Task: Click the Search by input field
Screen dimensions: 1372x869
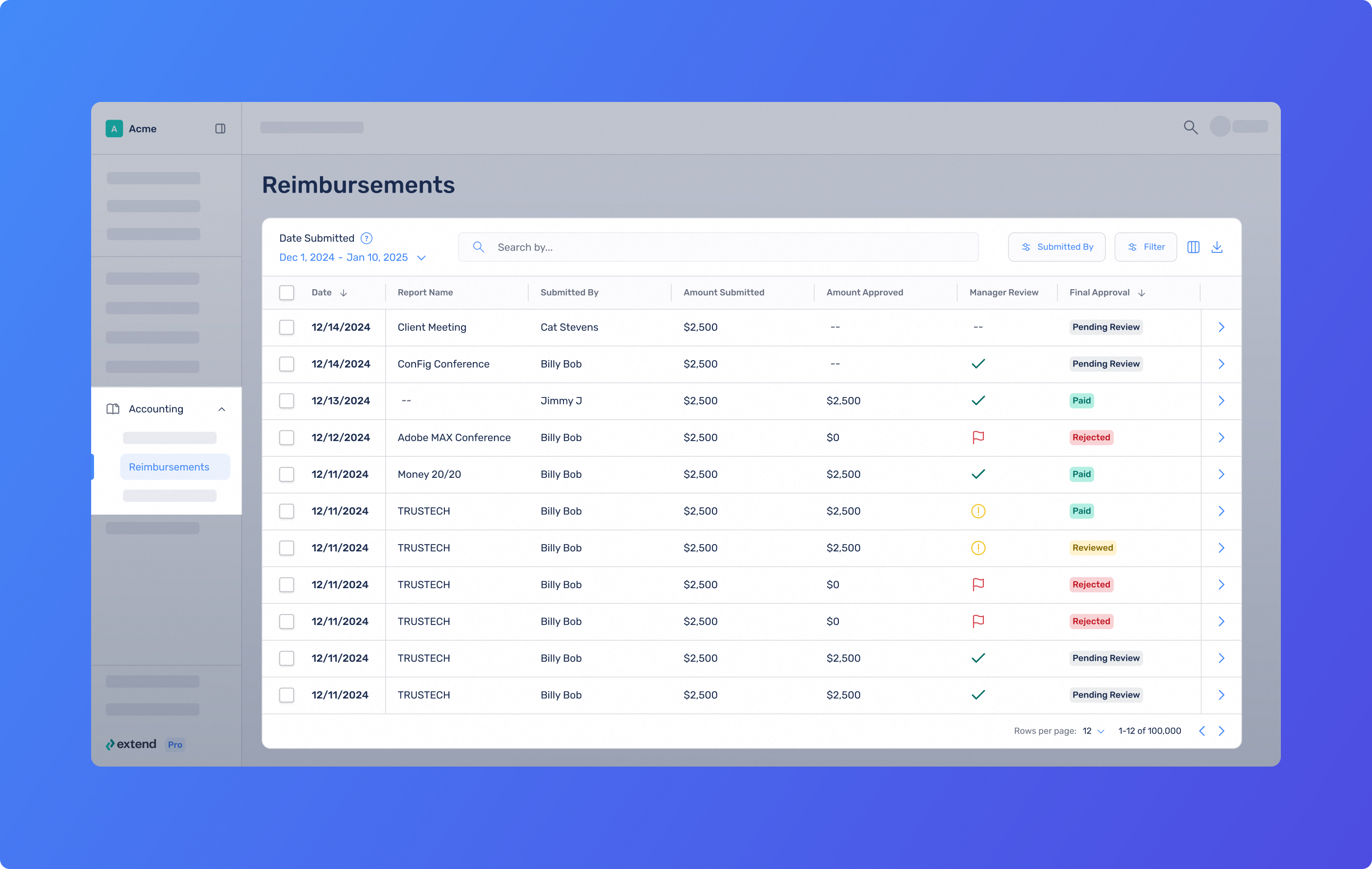Action: tap(718, 248)
